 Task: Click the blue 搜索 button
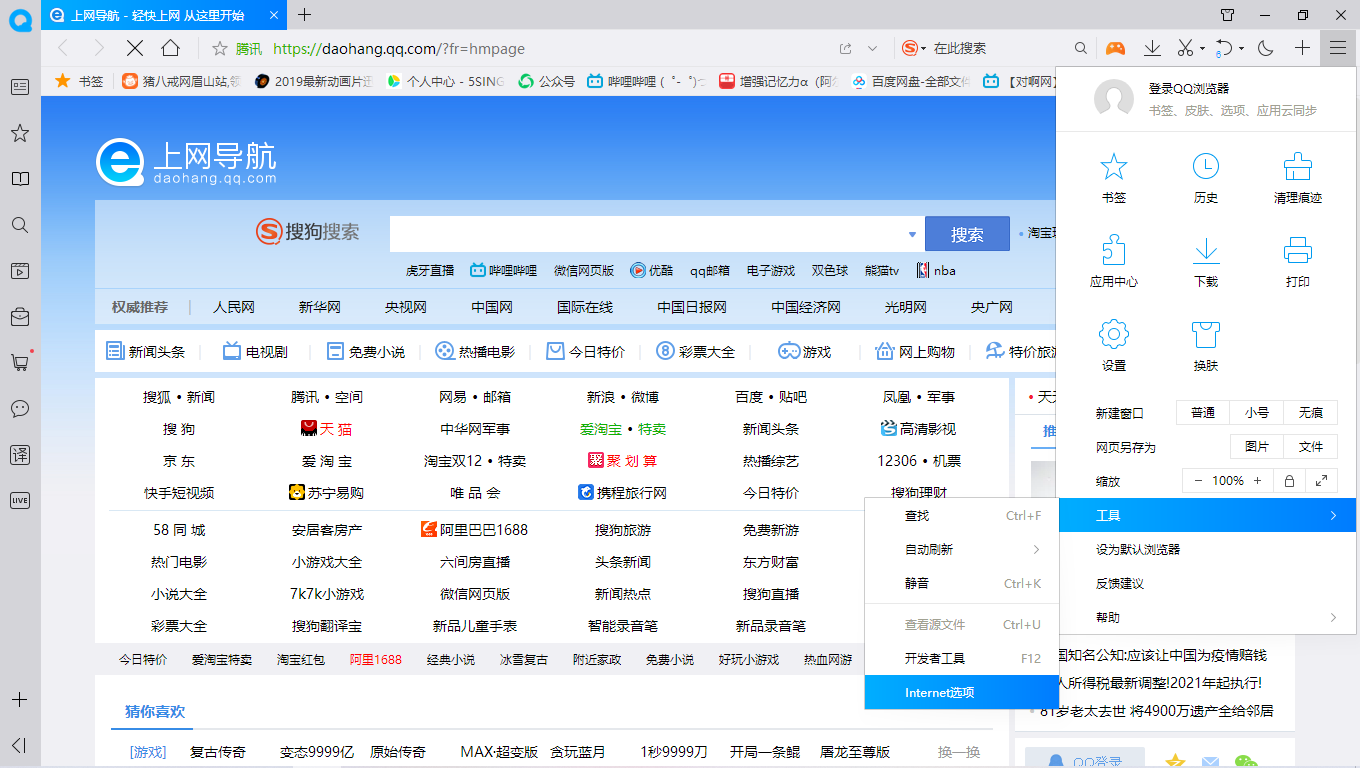[x=967, y=234]
